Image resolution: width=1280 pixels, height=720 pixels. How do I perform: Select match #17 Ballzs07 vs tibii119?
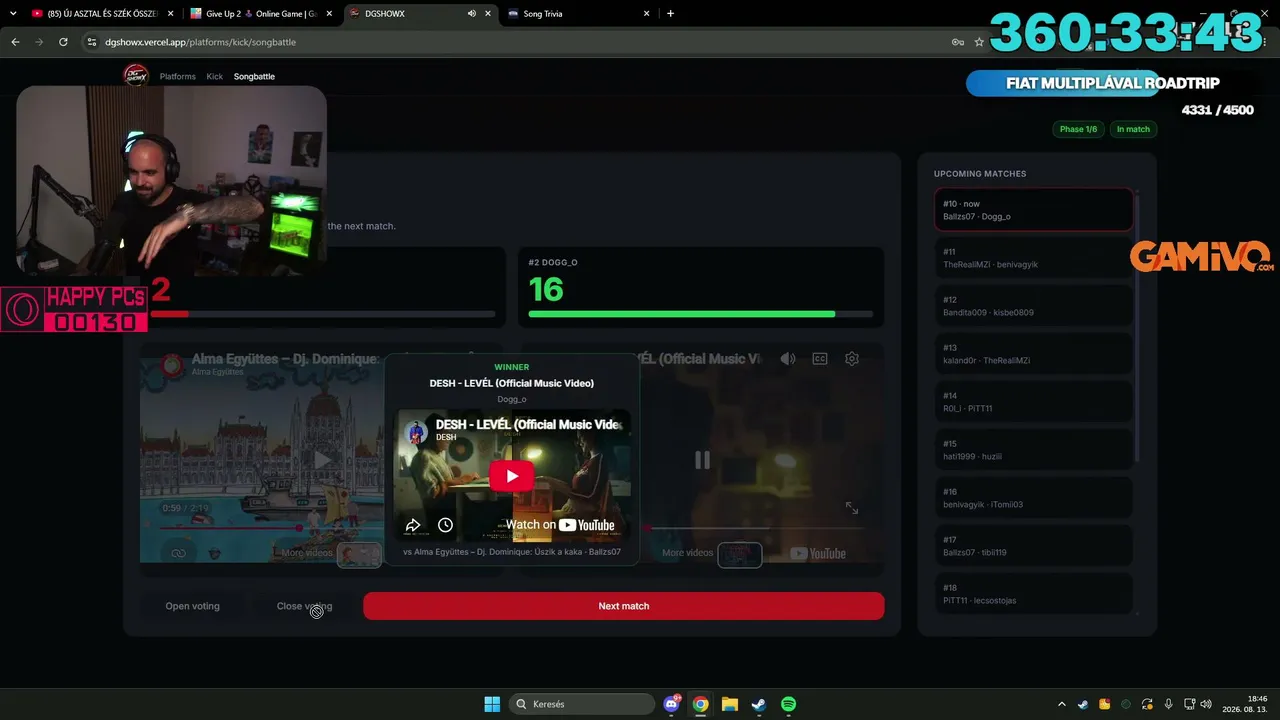pos(1034,546)
